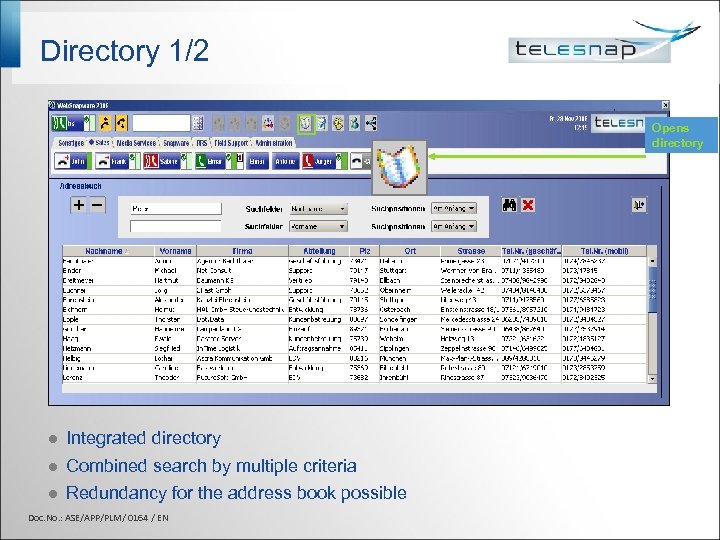The height and width of the screenshot is (540, 720).
Task: Click the table scrollbar up arrow
Action: (652, 261)
